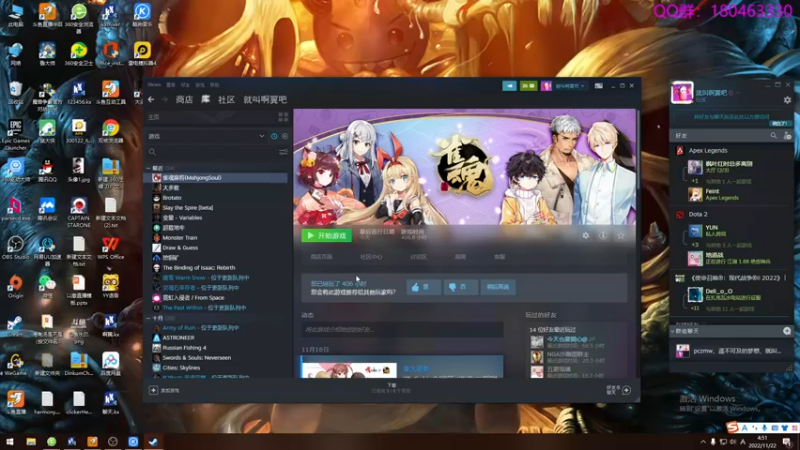This screenshot has height=450, width=800.
Task: Collapse the October games section
Action: click(x=148, y=318)
